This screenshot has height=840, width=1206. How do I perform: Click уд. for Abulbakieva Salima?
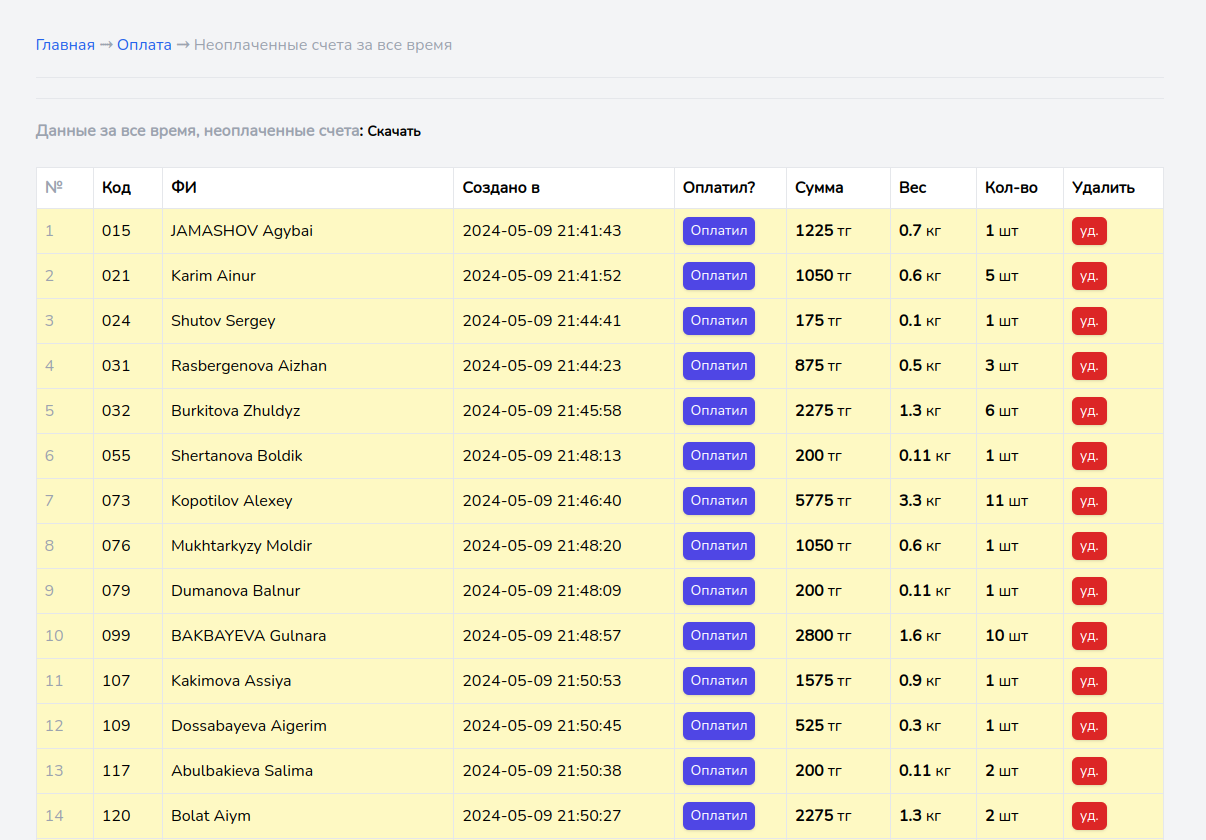tap(1089, 771)
